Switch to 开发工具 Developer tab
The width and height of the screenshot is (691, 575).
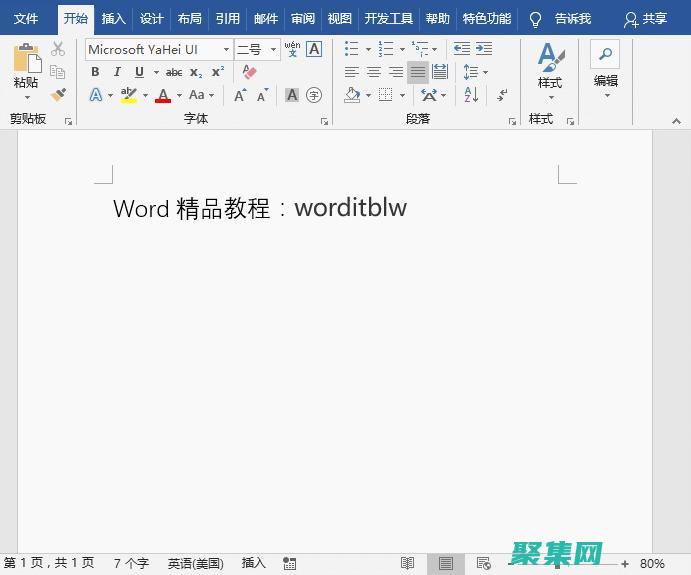click(x=388, y=19)
